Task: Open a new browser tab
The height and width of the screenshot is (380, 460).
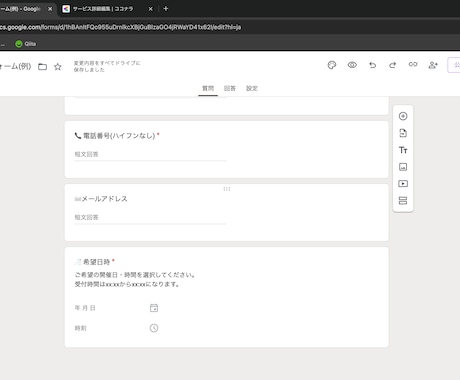Action: click(x=166, y=9)
